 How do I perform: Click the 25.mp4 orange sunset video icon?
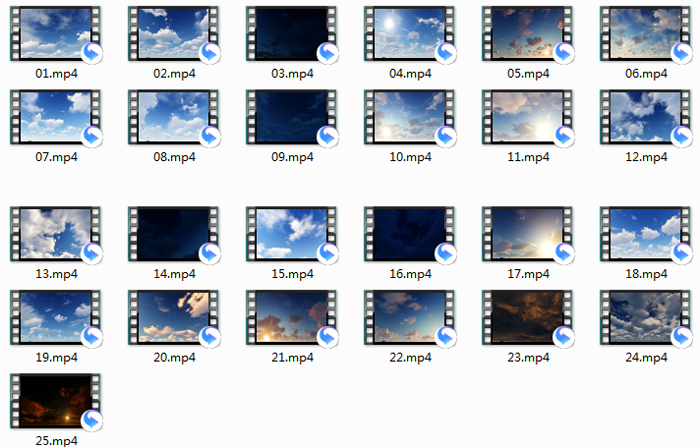pyautogui.click(x=56, y=401)
